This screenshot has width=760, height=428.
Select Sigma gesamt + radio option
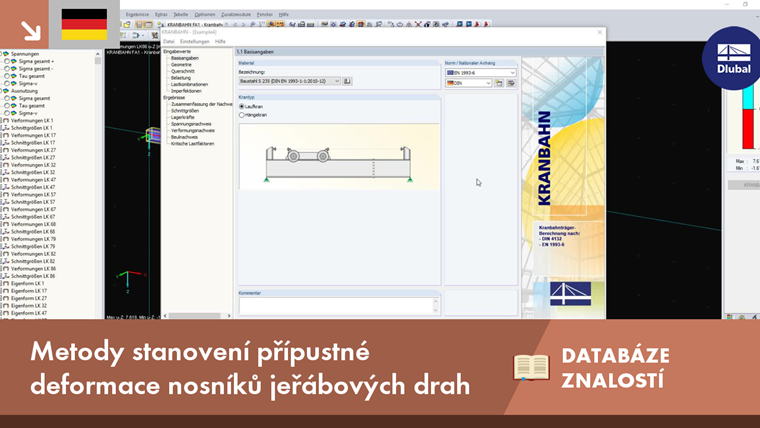pos(7,62)
